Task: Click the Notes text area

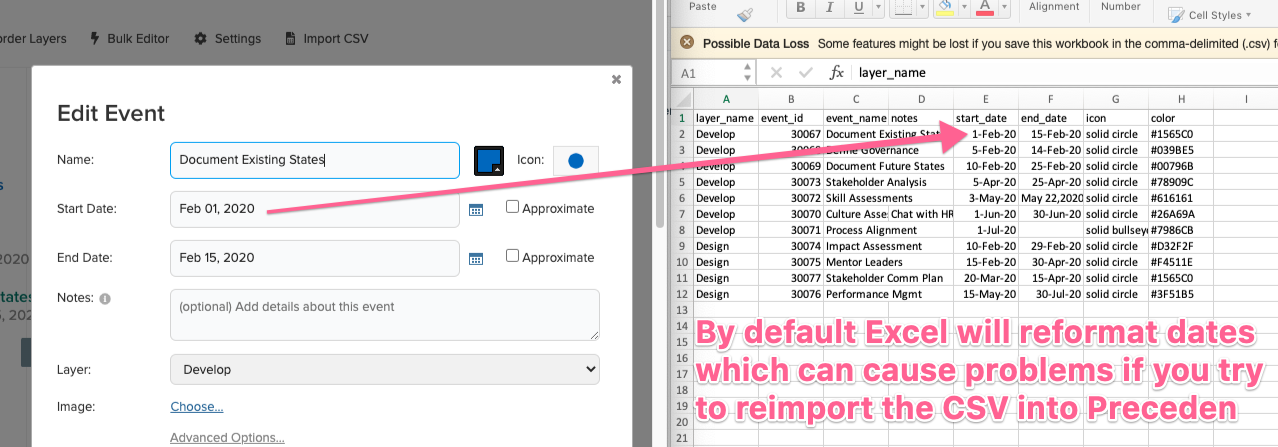Action: (x=385, y=315)
